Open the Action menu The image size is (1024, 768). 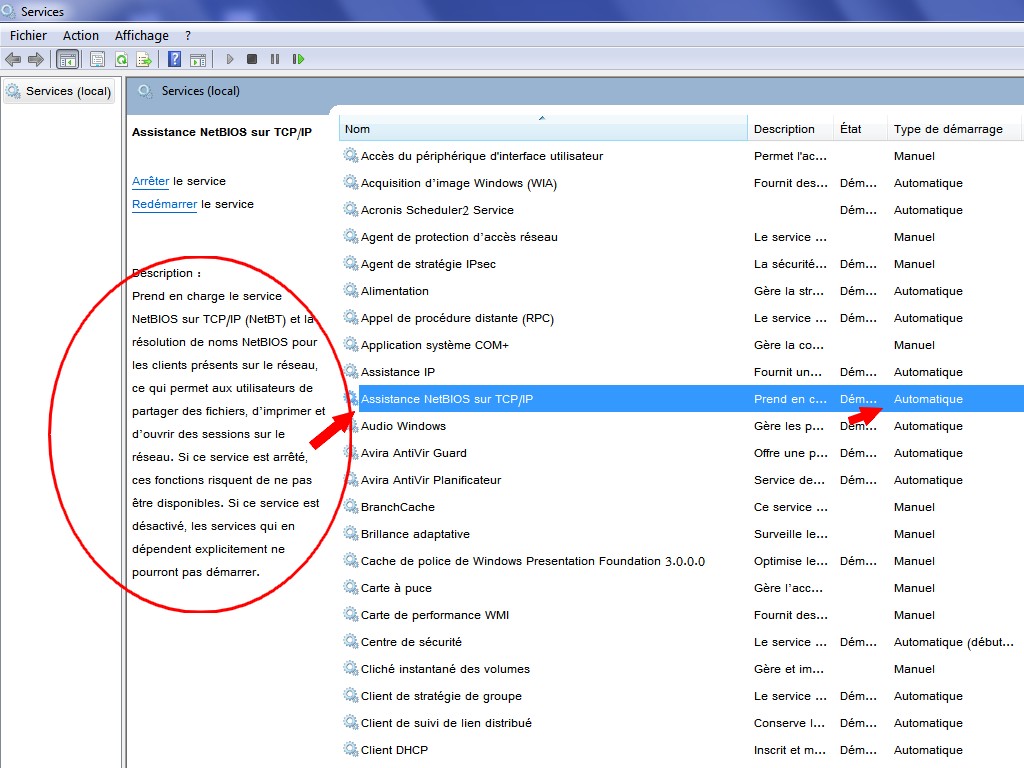click(x=81, y=35)
